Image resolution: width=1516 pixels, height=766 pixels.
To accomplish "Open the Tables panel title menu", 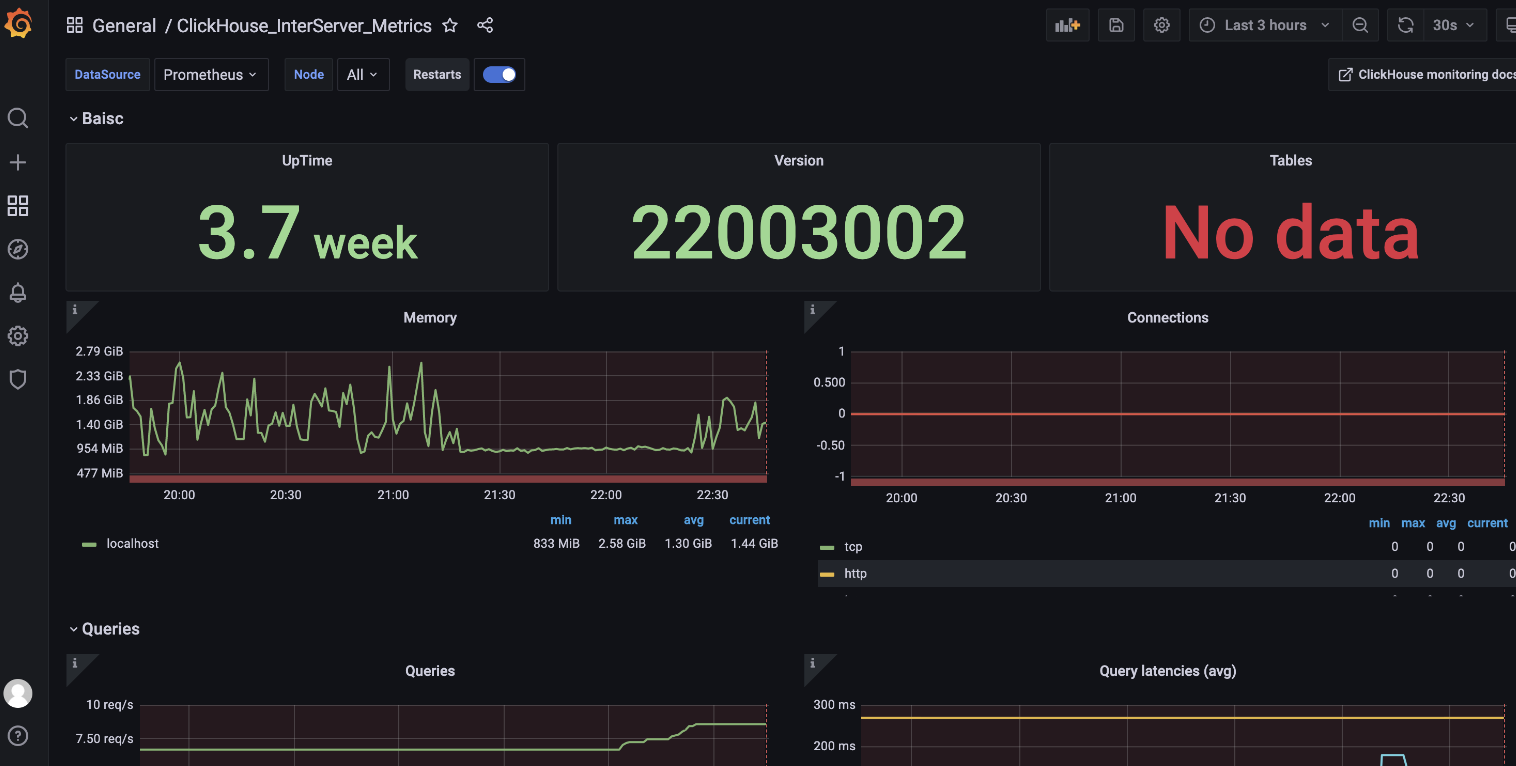I will coord(1291,160).
